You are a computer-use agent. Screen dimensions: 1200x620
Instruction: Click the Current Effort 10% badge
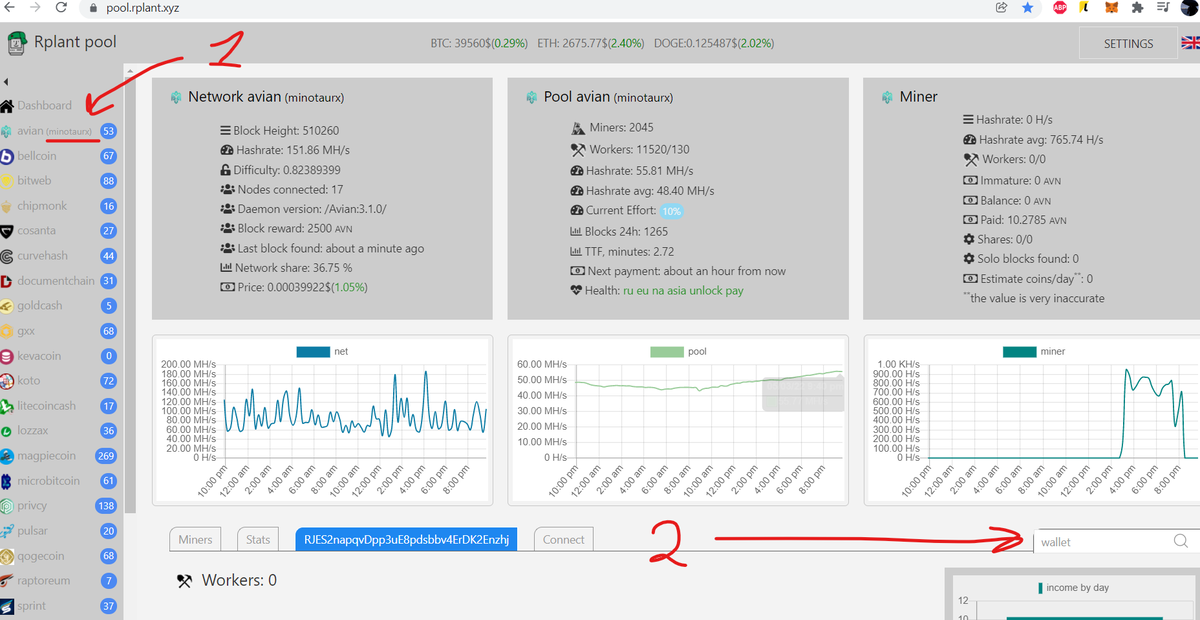(670, 211)
